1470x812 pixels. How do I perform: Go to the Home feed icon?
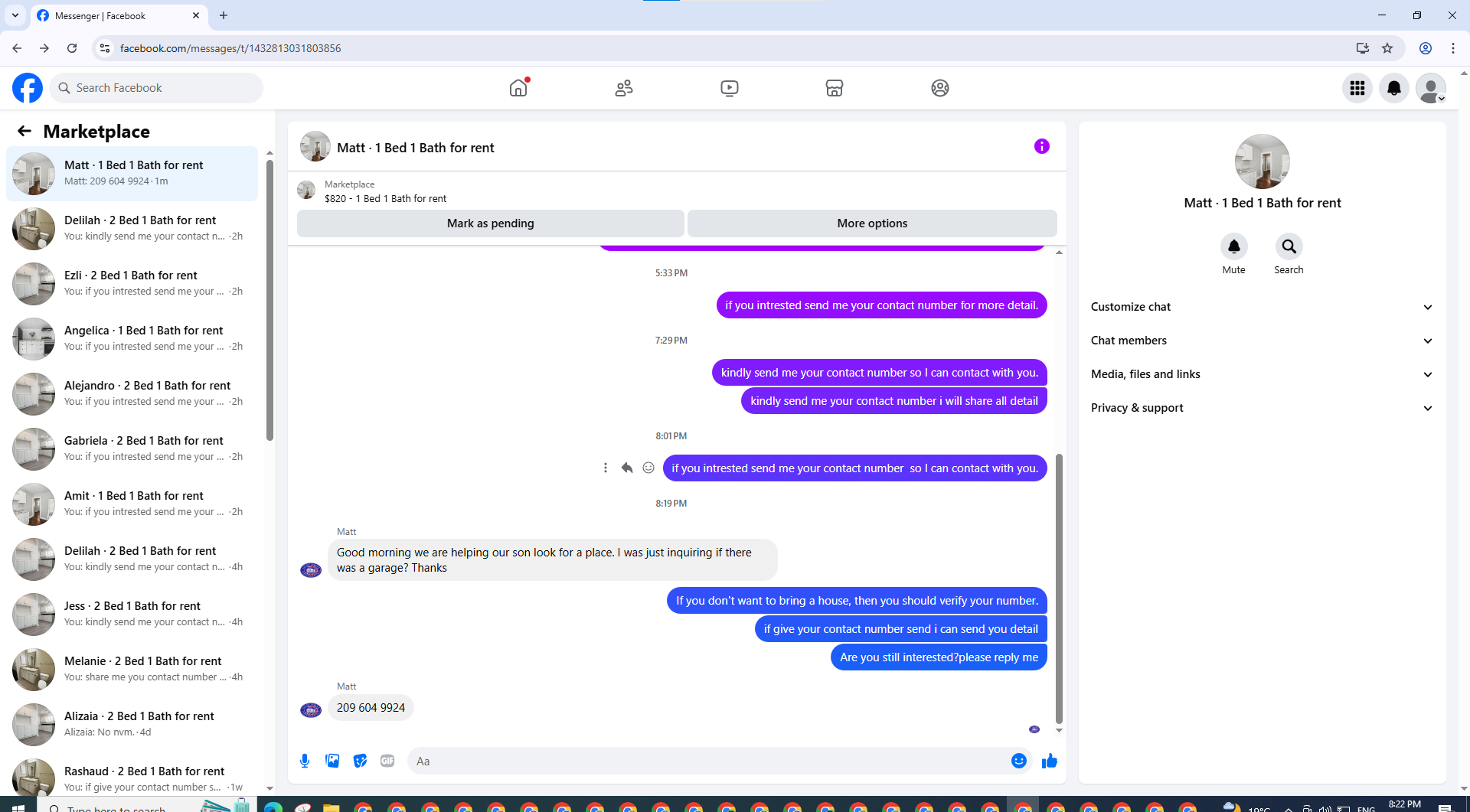[x=518, y=88]
